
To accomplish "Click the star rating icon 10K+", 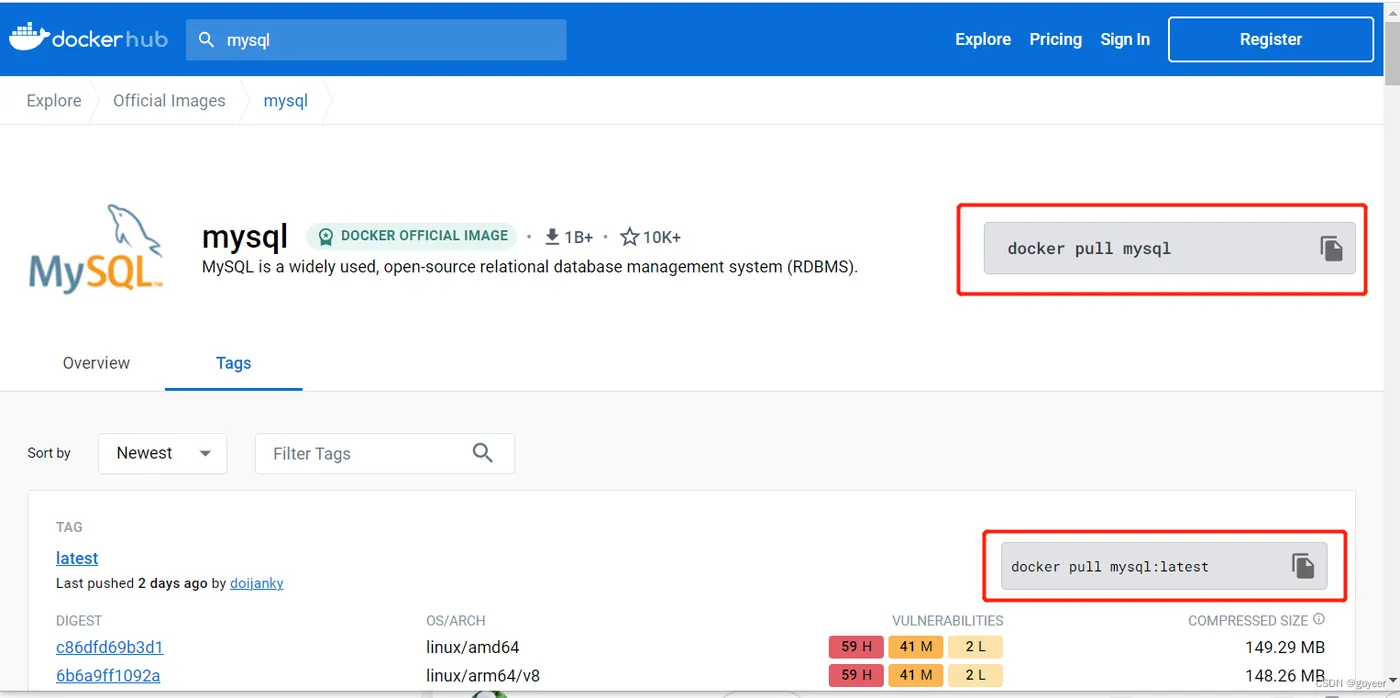I will (x=629, y=237).
